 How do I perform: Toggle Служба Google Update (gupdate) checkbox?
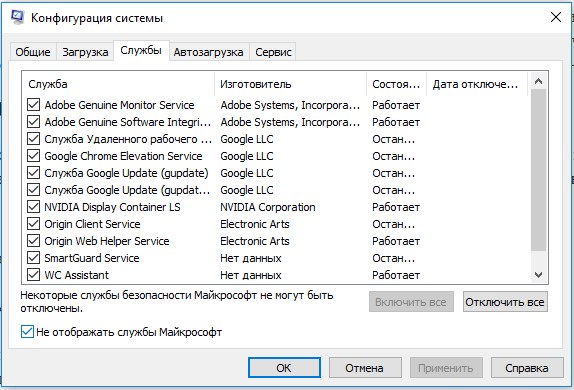[x=33, y=172]
